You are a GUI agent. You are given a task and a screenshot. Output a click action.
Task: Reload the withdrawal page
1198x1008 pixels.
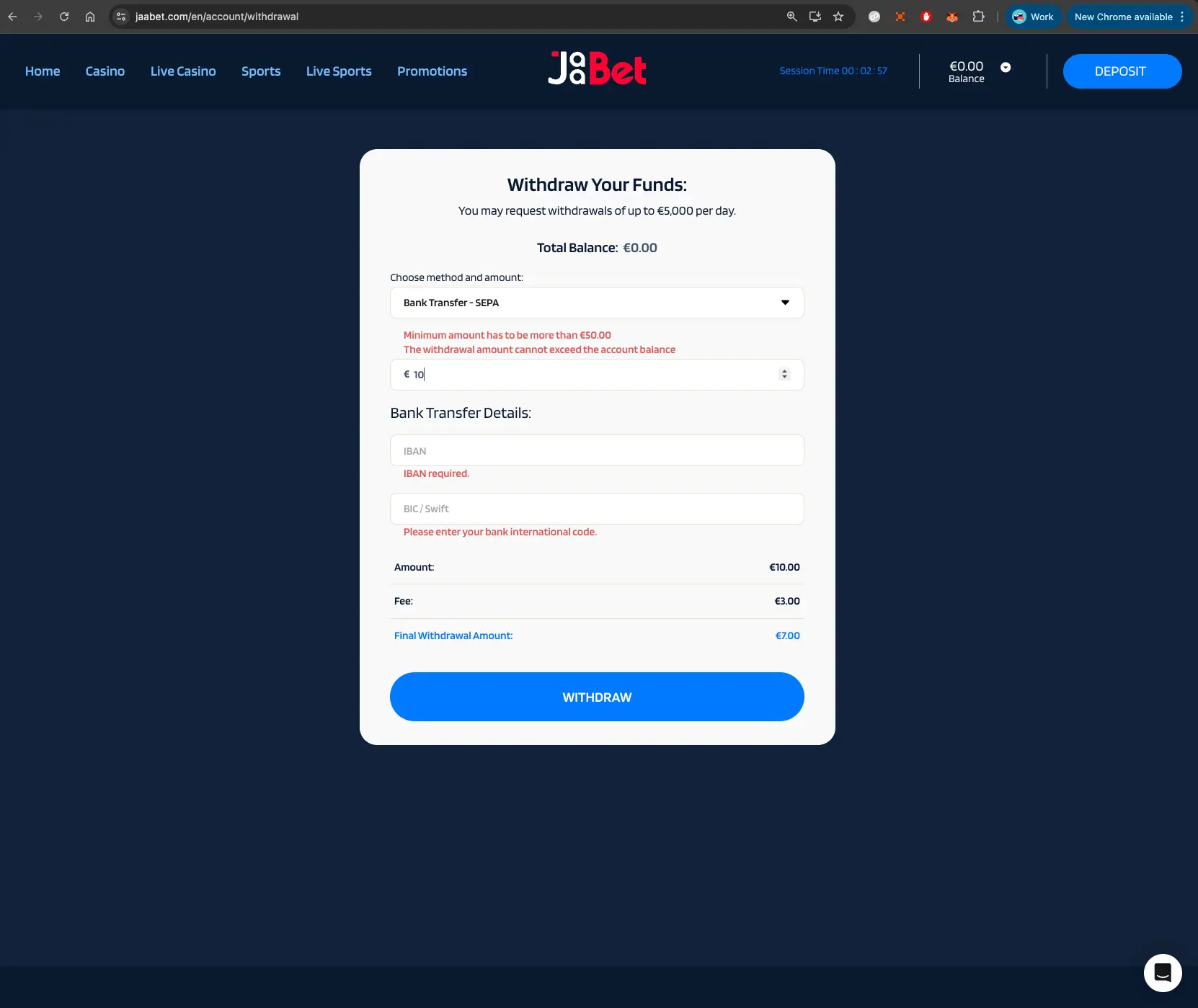coord(64,17)
